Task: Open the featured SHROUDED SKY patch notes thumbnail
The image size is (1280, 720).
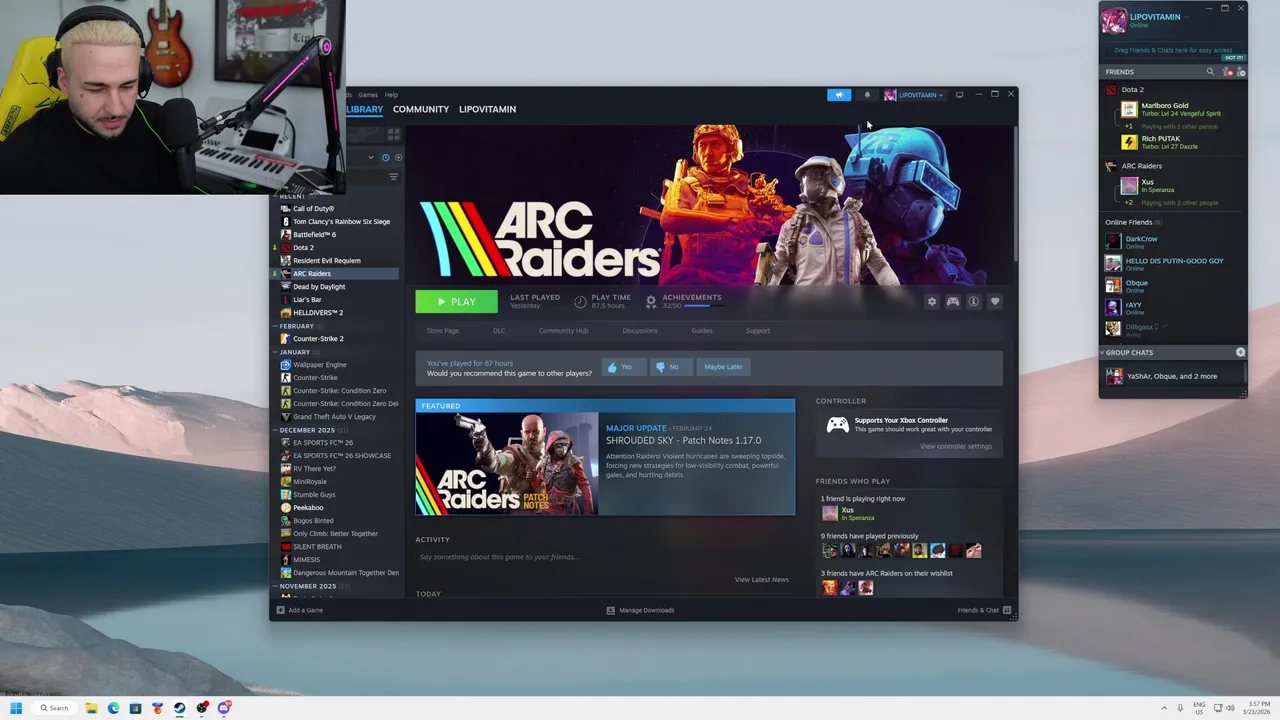Action: pos(507,464)
